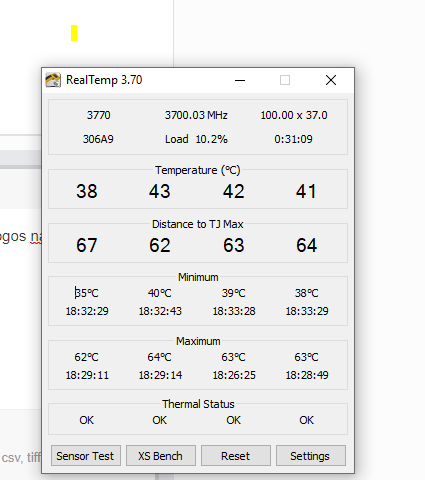Open the XS Bench benchmark
Image resolution: width=425 pixels, height=480 pixels.
161,456
